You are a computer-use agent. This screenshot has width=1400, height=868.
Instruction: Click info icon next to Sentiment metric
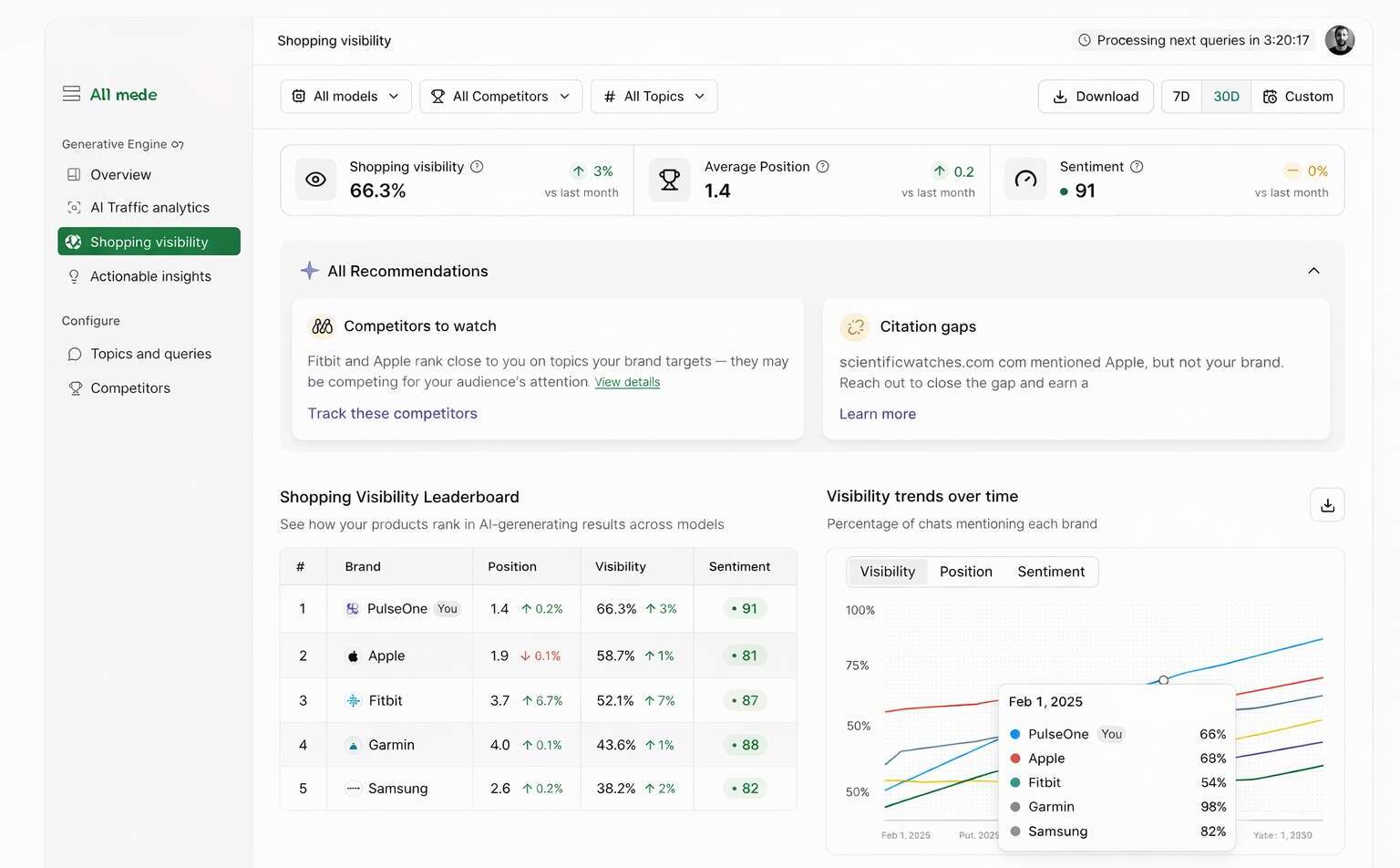coord(1137,167)
